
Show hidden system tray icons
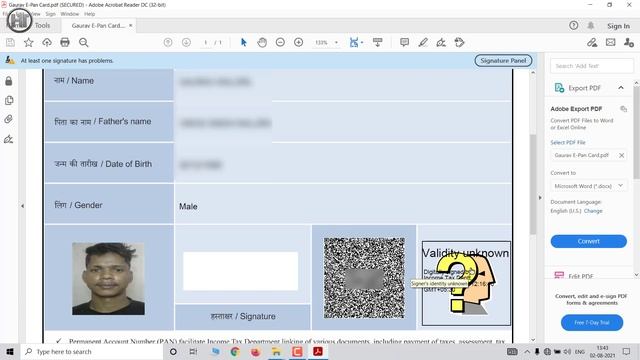[x=527, y=351]
